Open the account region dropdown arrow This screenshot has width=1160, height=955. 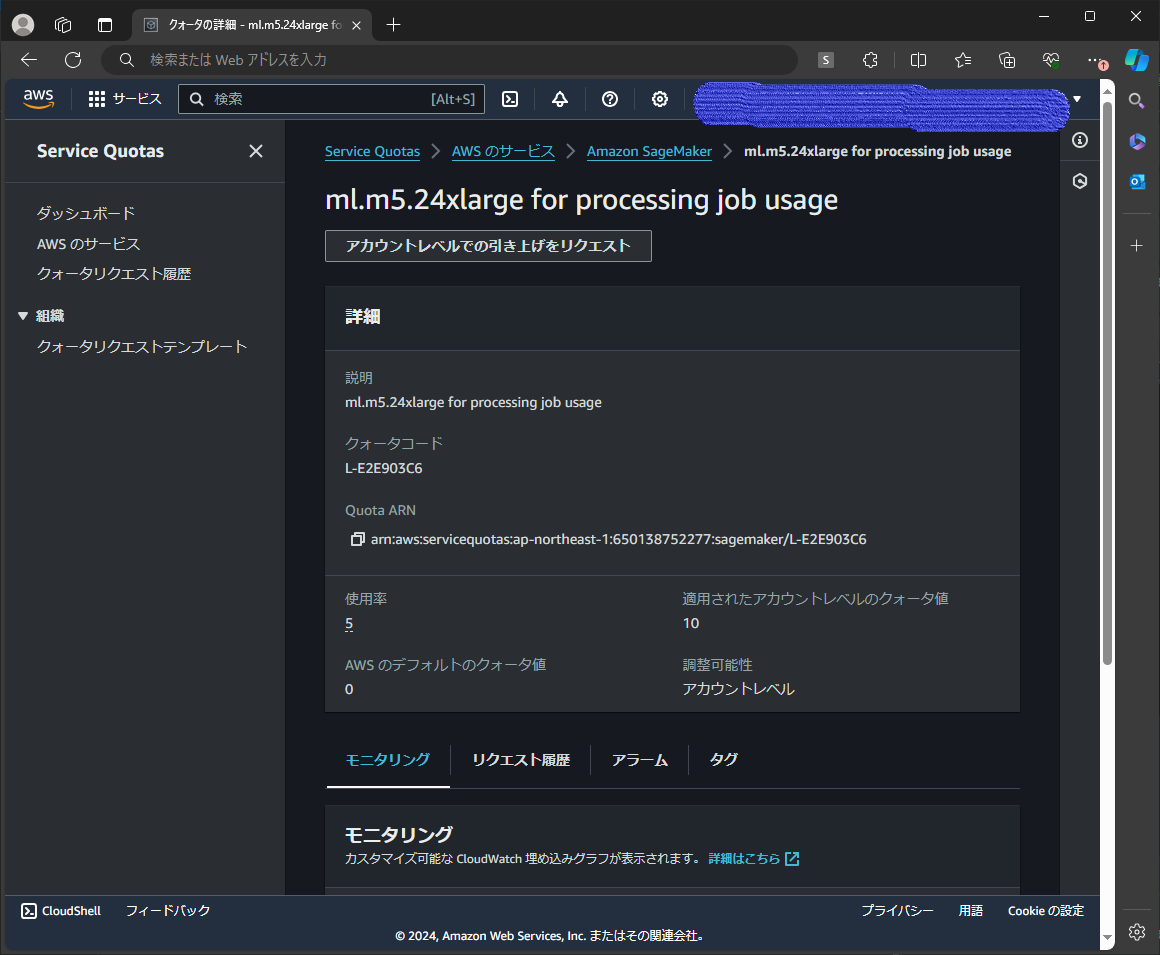click(1077, 99)
